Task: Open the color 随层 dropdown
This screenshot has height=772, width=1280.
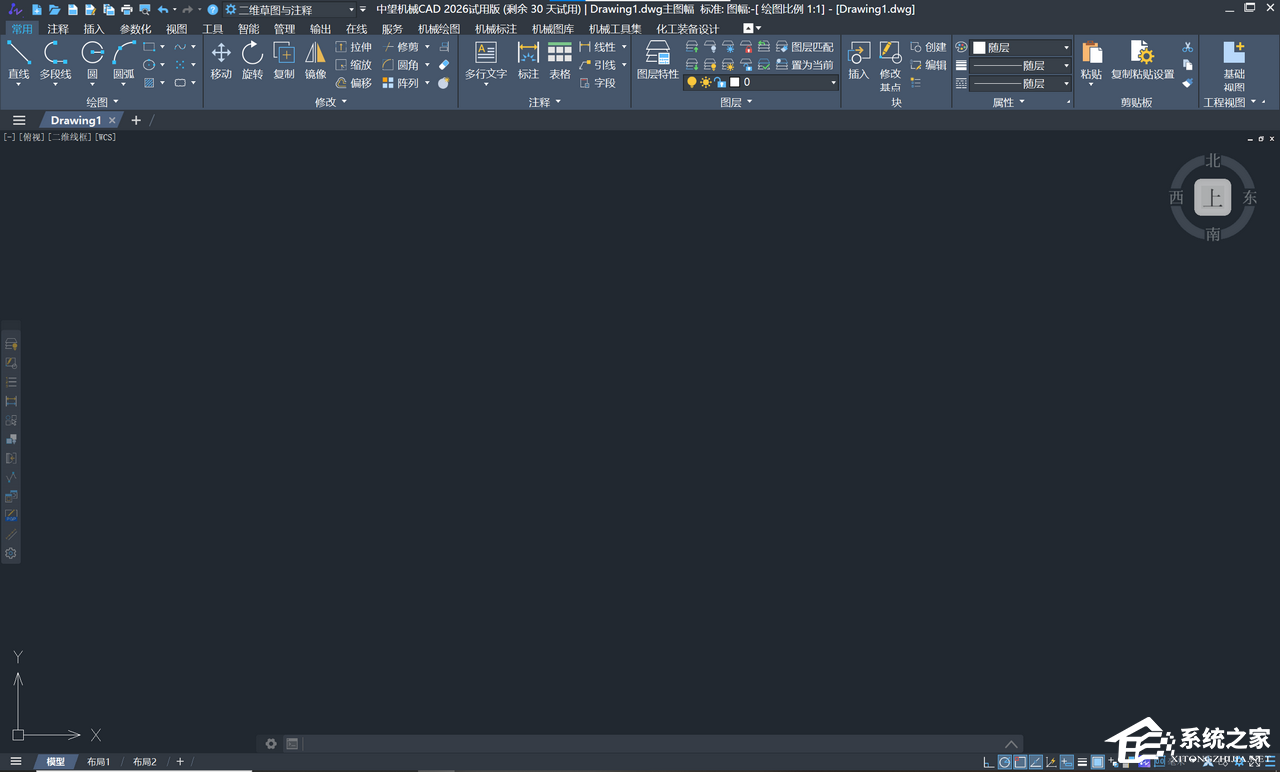Action: click(x=1021, y=47)
